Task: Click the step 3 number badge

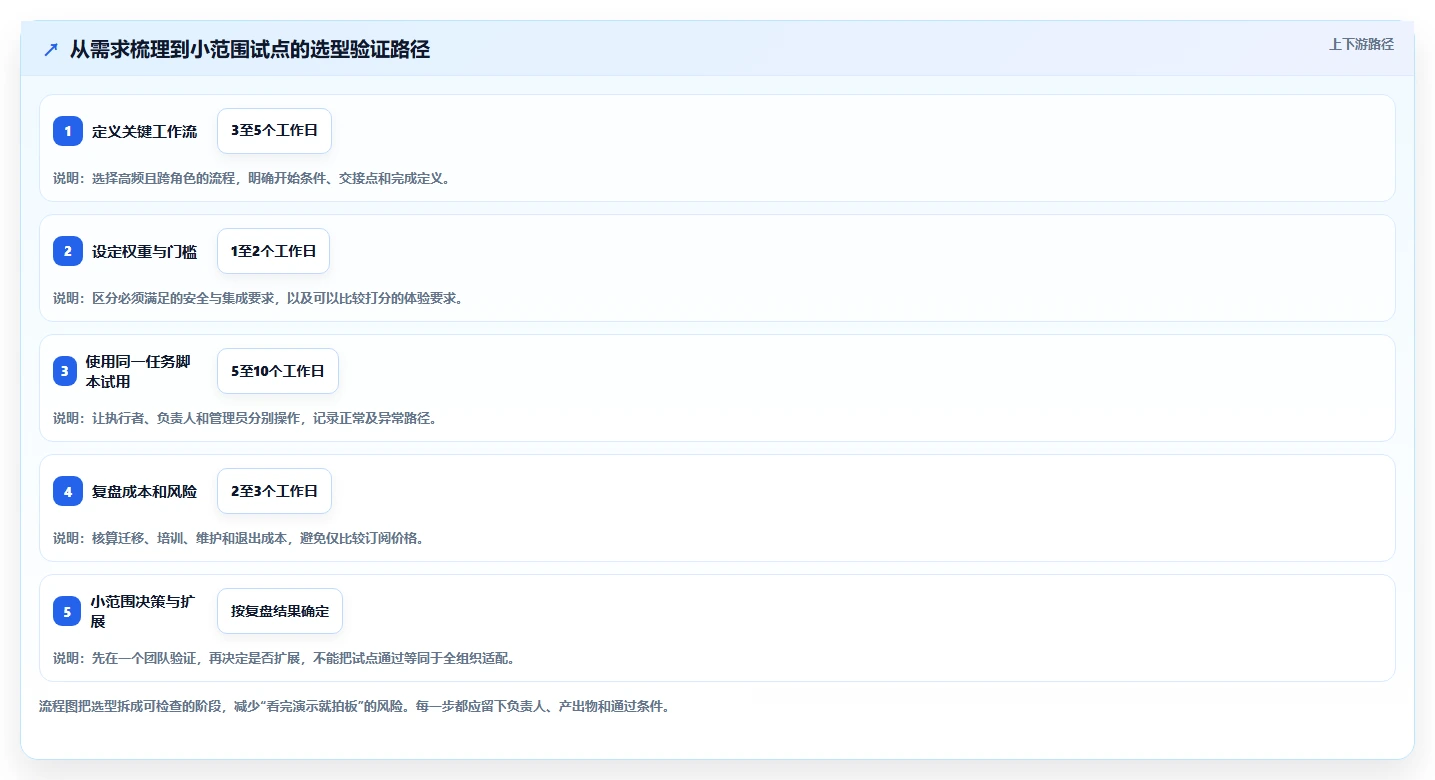Action: click(65, 371)
